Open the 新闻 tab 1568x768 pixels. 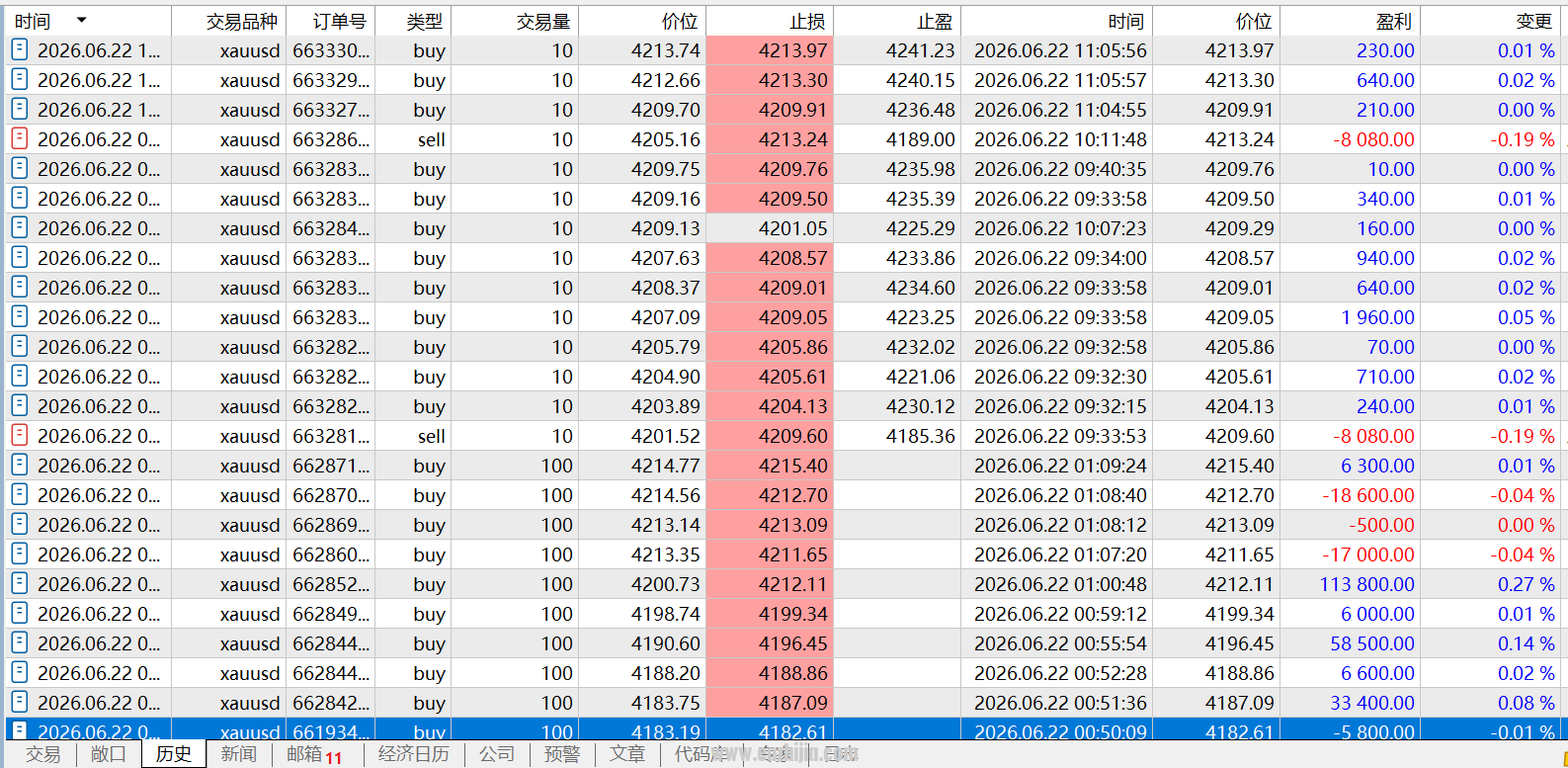[238, 754]
